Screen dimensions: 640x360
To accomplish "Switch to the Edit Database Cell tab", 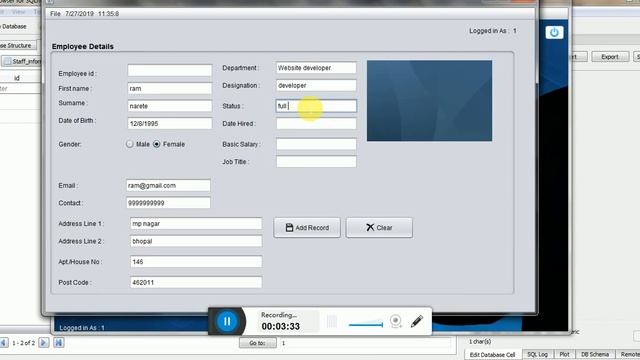I will (492, 354).
